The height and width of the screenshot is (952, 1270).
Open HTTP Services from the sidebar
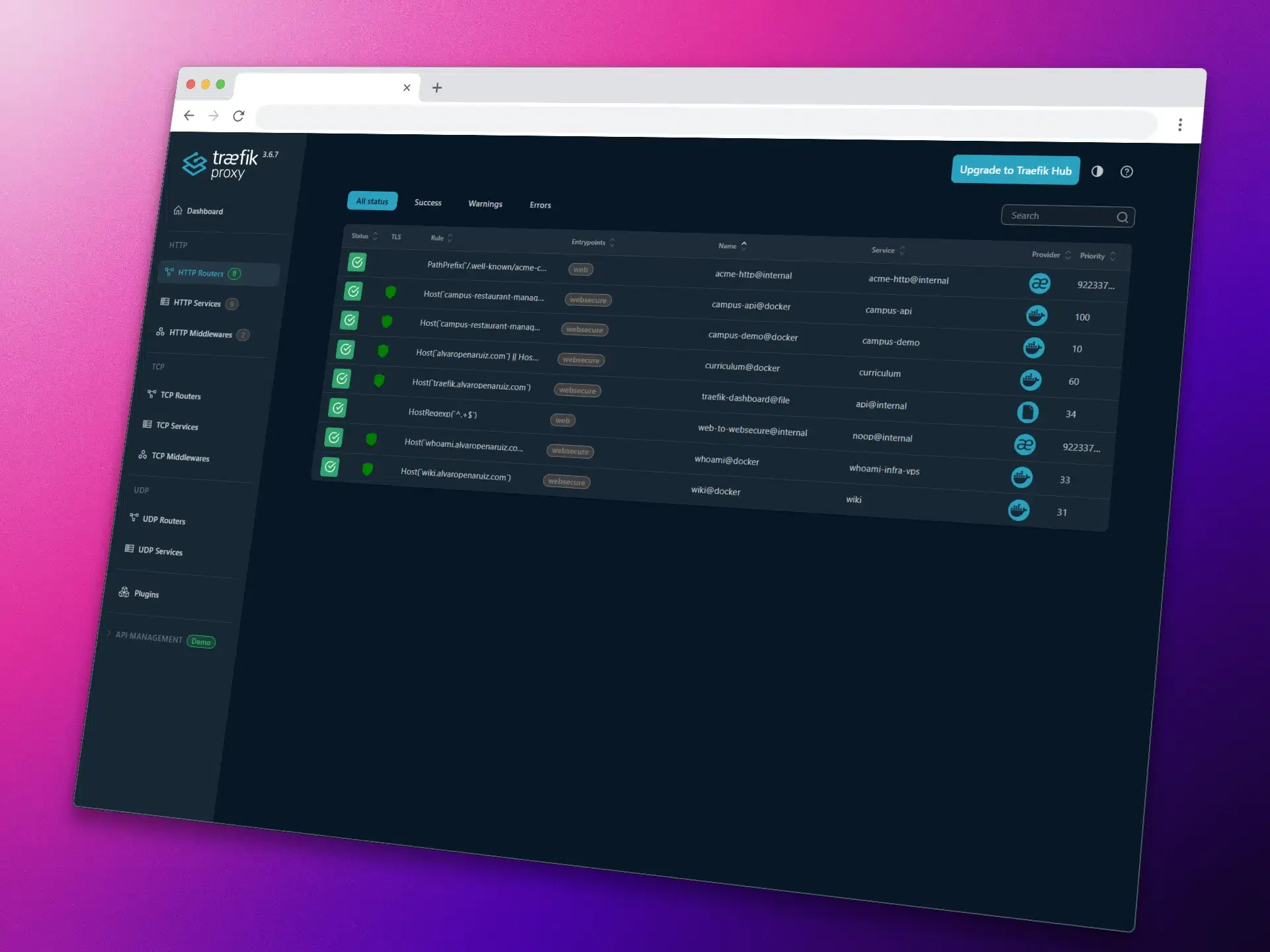coord(198,303)
